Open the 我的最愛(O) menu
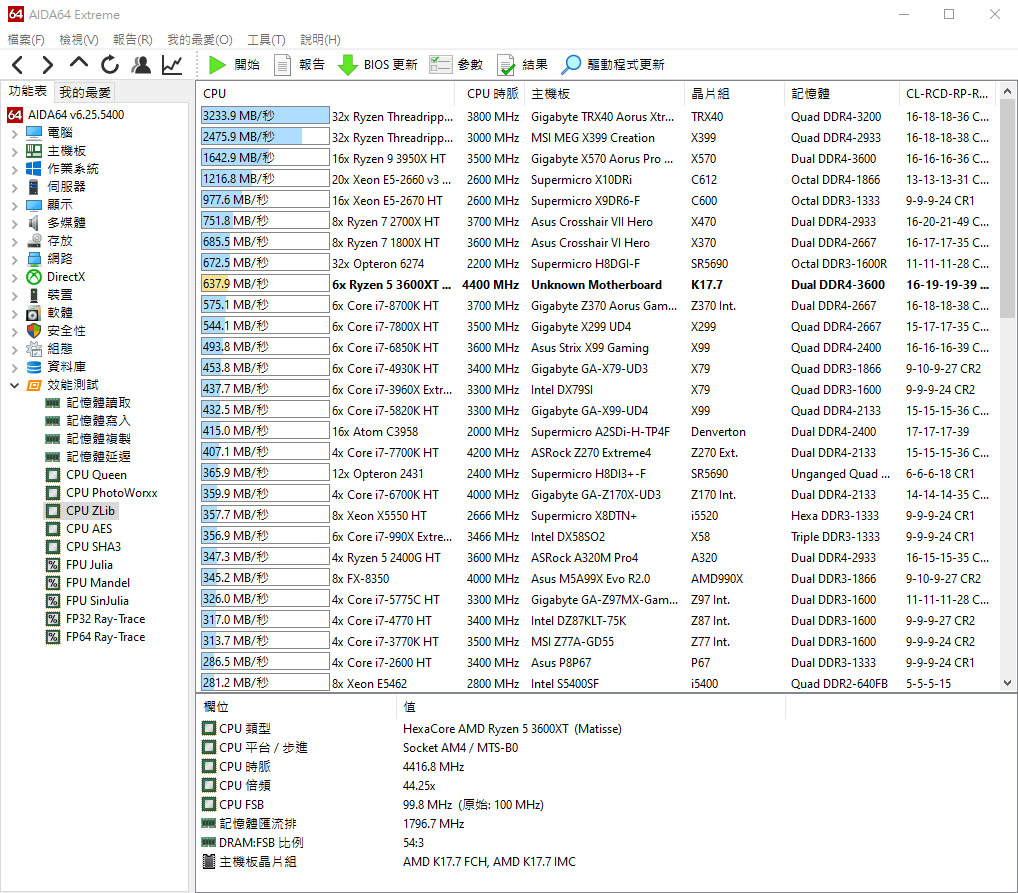Viewport: 1018px width, 893px height. click(x=199, y=40)
